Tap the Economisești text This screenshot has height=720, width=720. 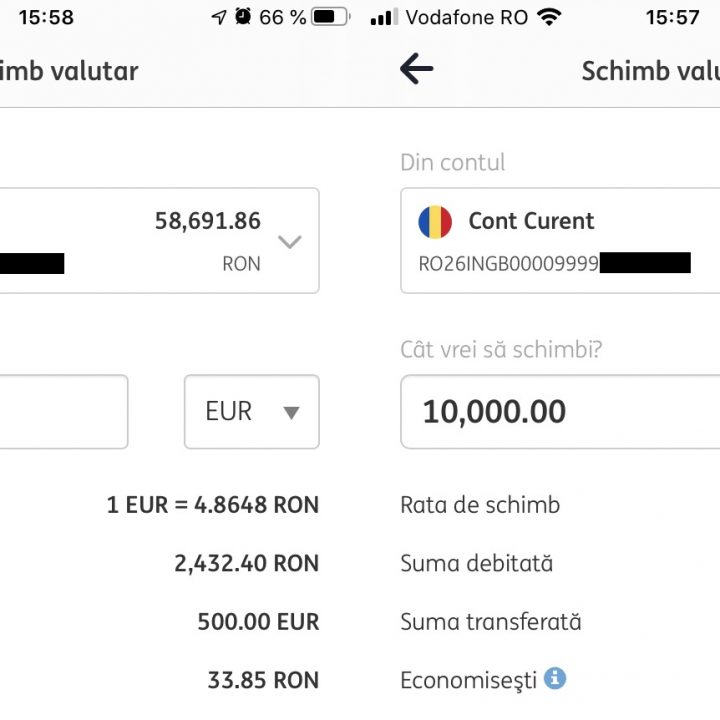click(468, 680)
